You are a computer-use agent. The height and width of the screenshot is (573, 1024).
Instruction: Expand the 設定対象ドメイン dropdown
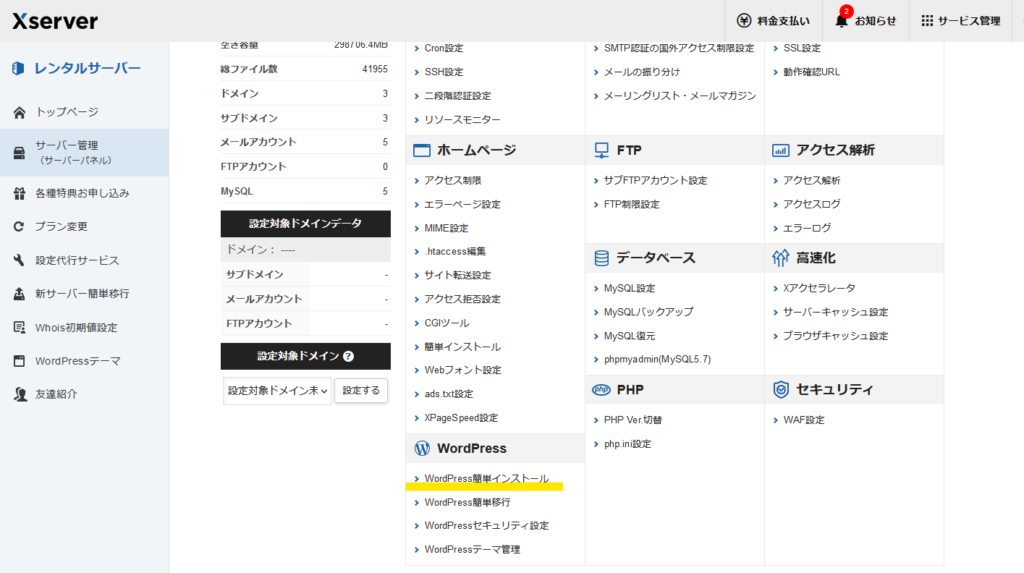(276, 391)
